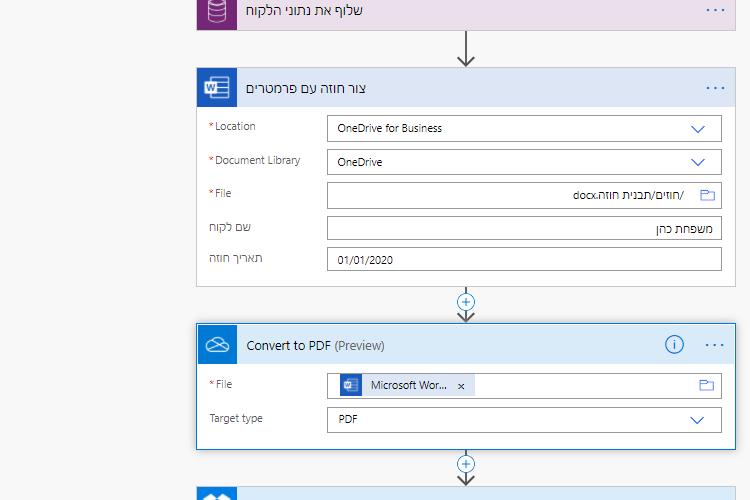Insert step after Convert to PDF action

pos(466,464)
